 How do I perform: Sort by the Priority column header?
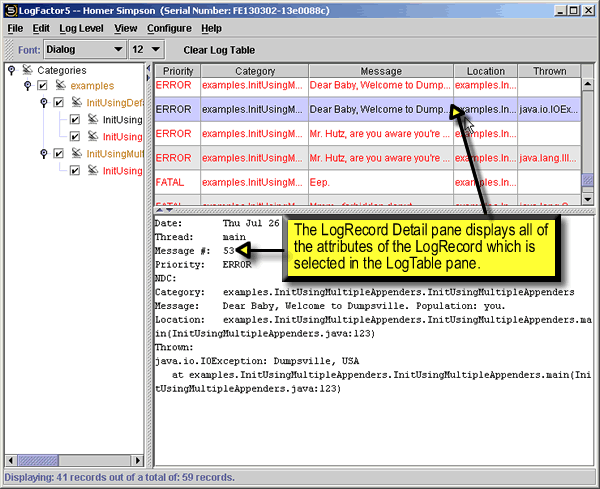tap(176, 71)
